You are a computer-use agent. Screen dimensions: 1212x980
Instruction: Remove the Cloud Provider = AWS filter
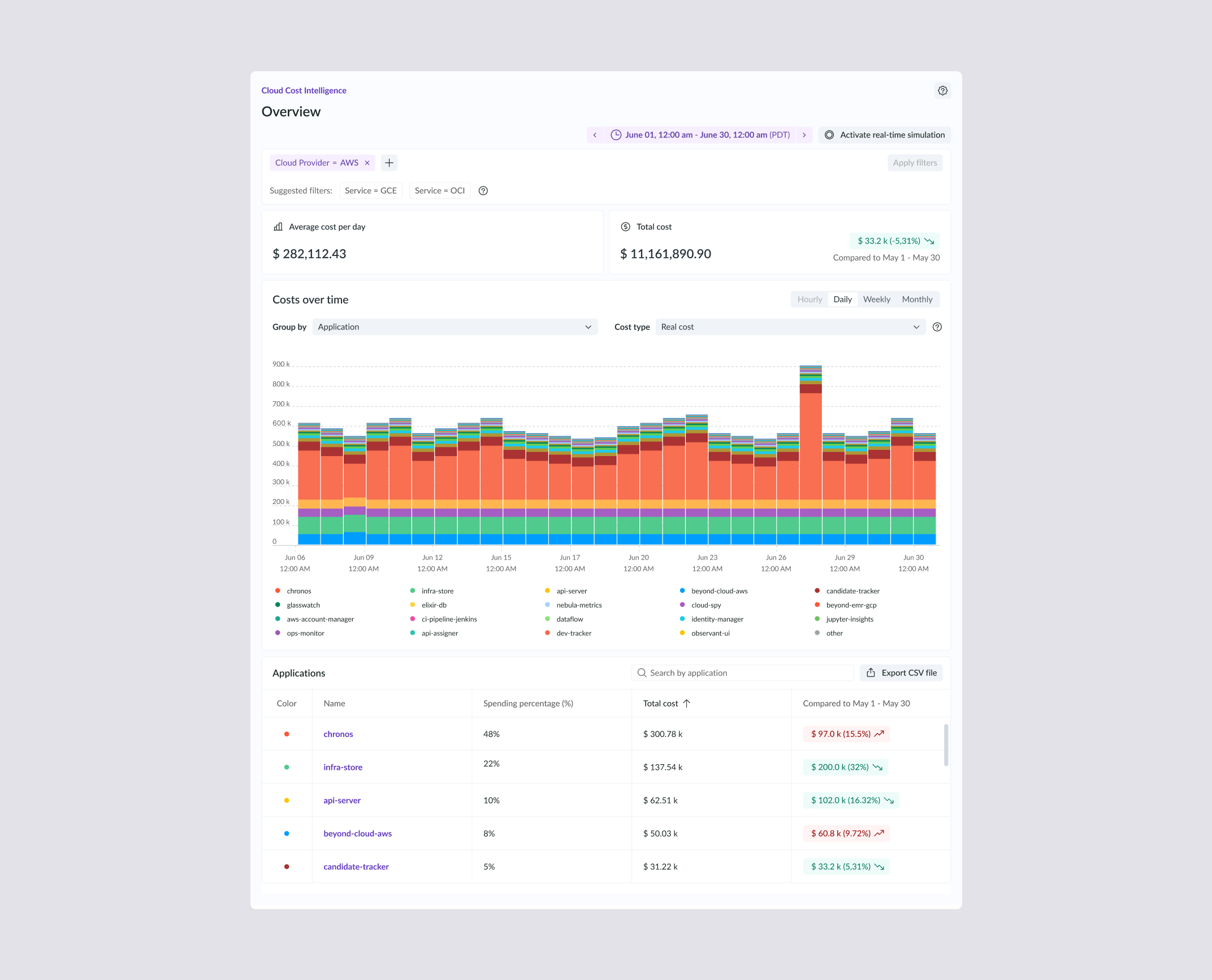367,163
